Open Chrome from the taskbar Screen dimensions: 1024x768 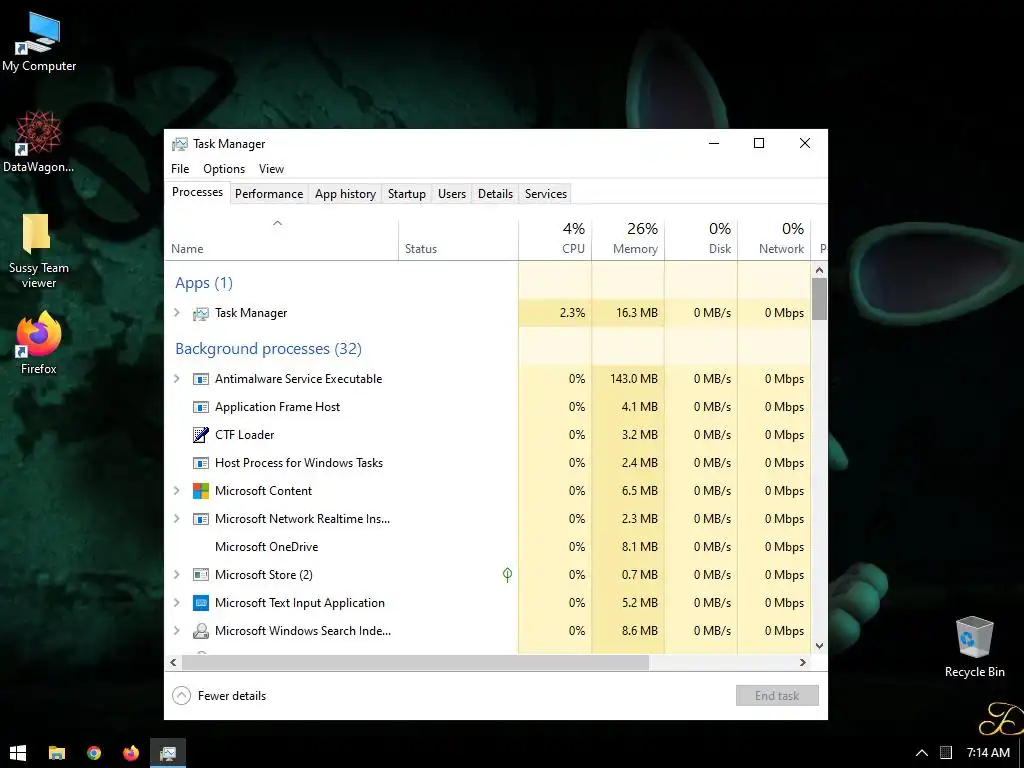point(94,753)
